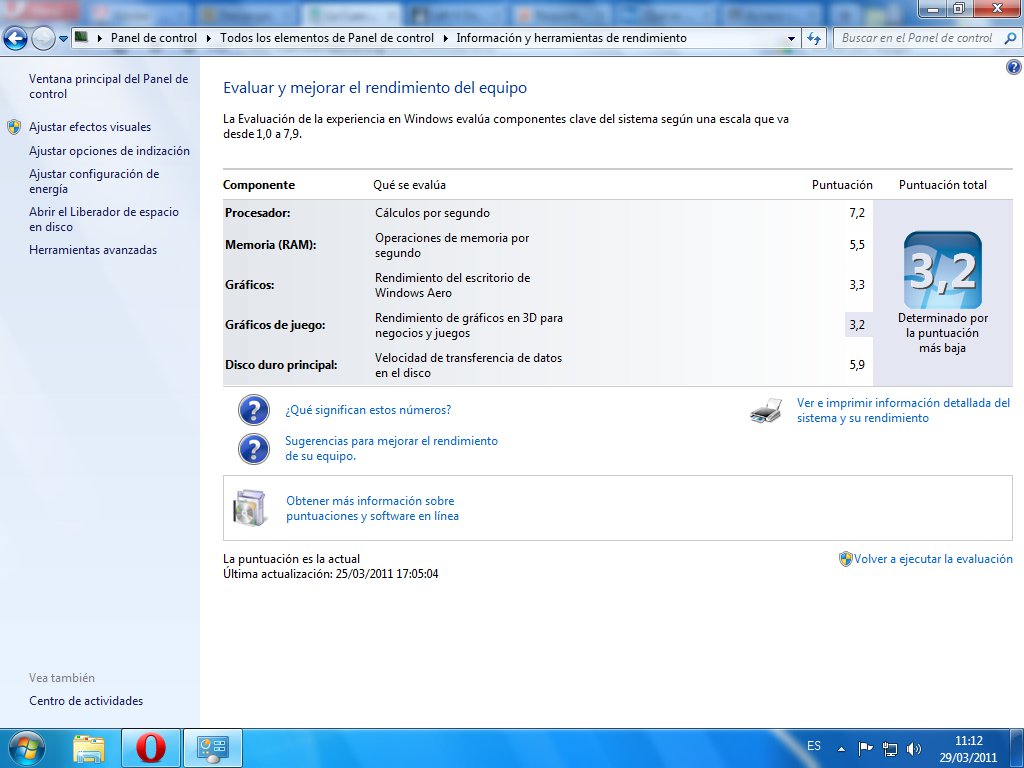This screenshot has height=768, width=1024.
Task: Click the Control Panel icon in address bar
Action: [x=81, y=37]
